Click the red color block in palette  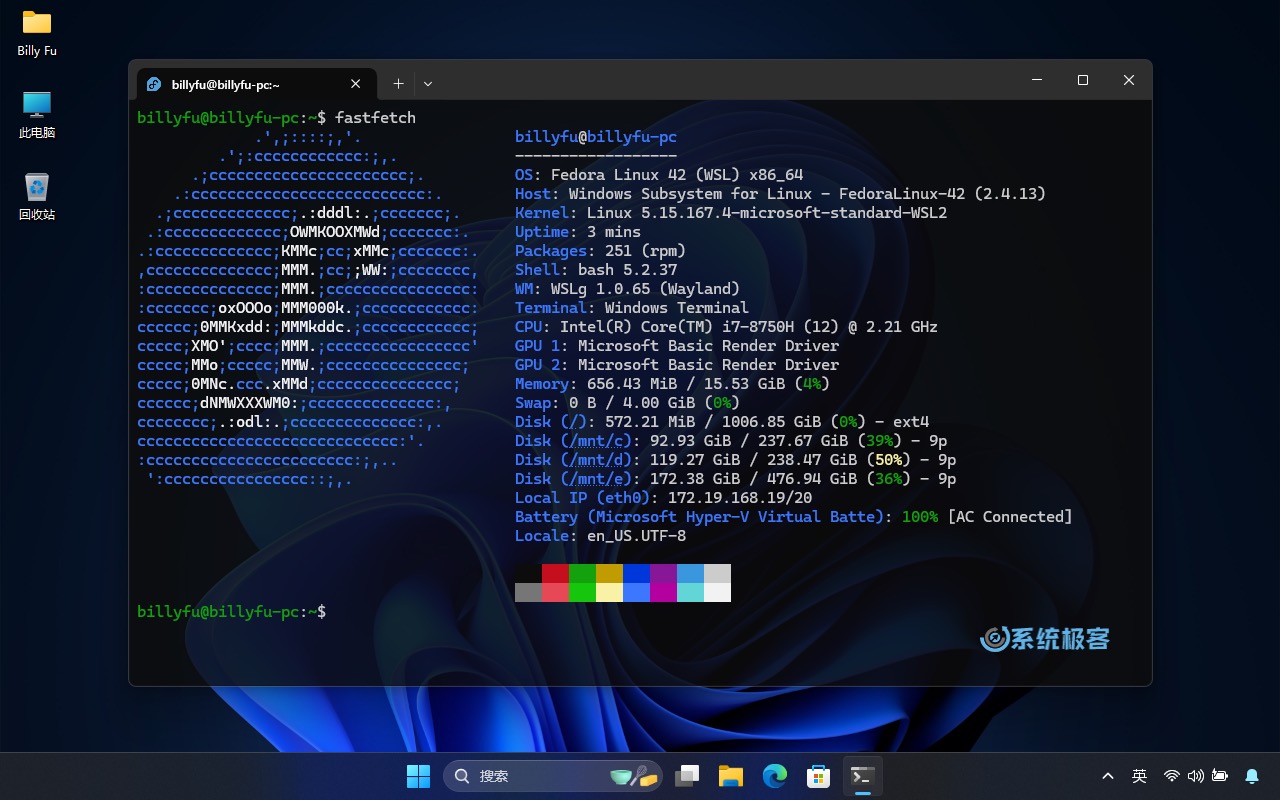(555, 573)
